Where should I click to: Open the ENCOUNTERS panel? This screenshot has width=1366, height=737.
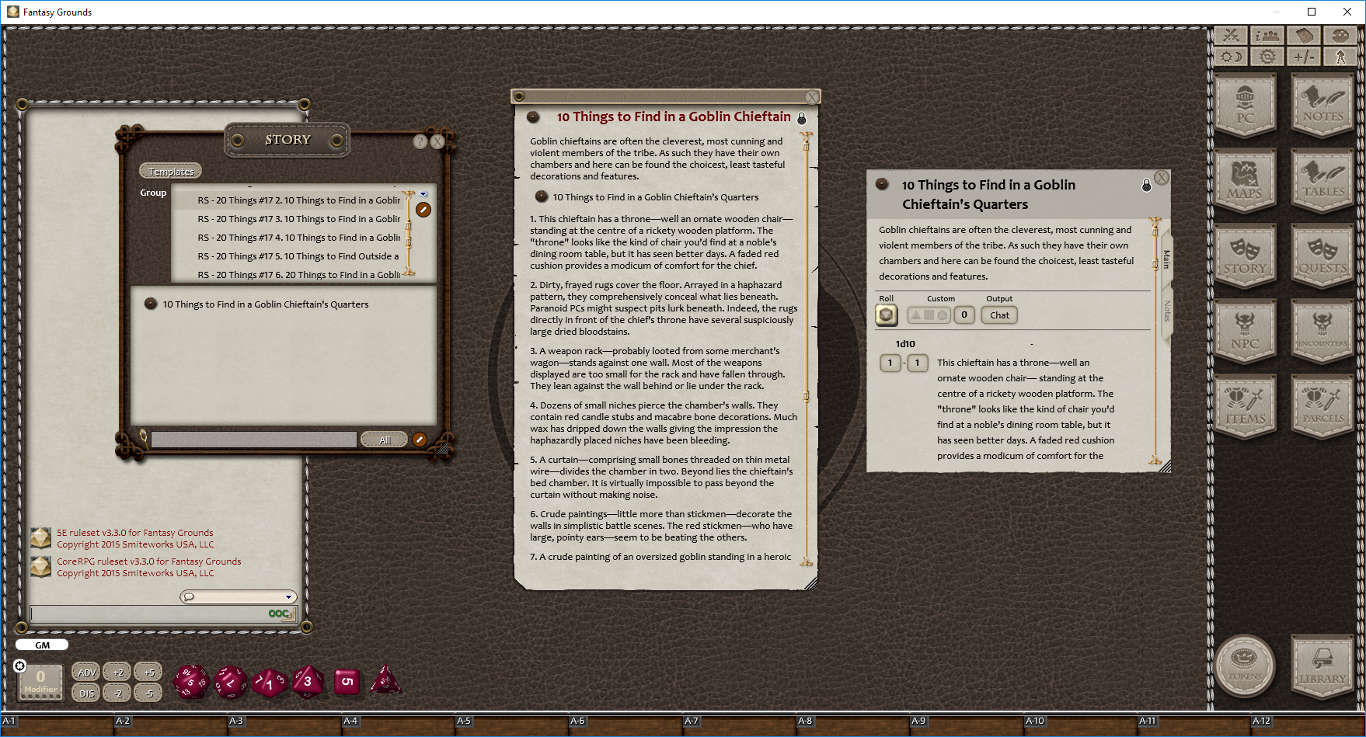pos(1322,330)
